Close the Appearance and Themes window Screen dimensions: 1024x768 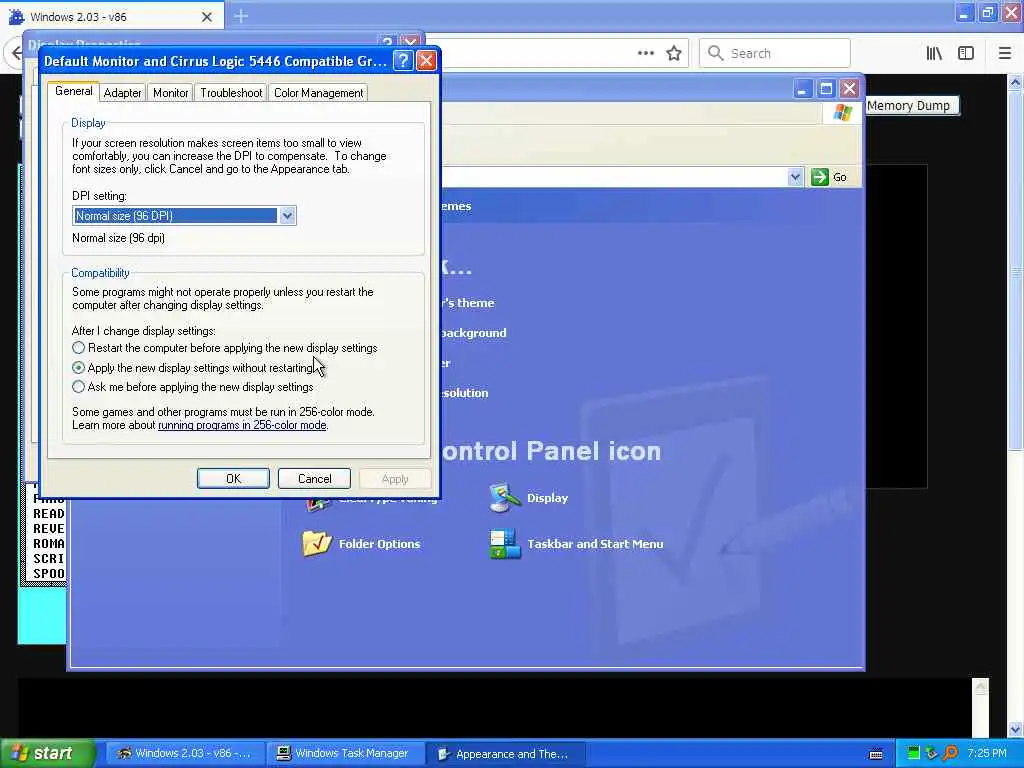849,89
